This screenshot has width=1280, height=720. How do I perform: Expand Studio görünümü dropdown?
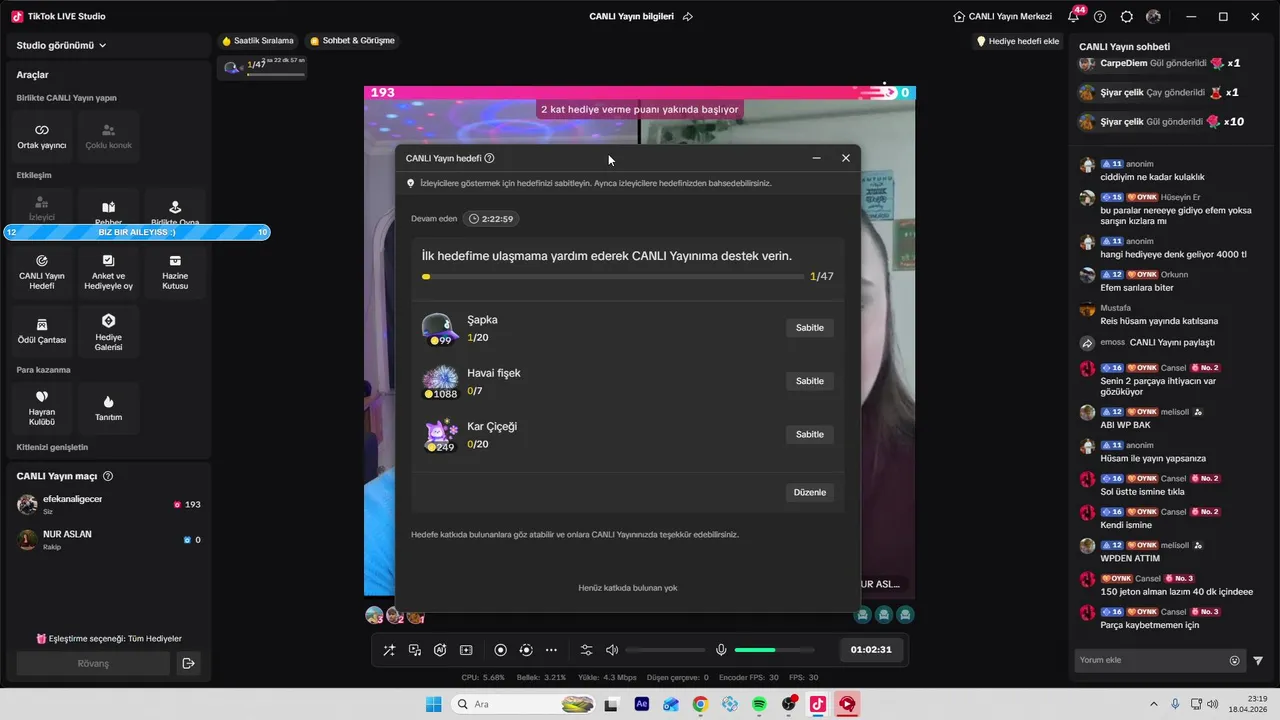[x=62, y=45]
